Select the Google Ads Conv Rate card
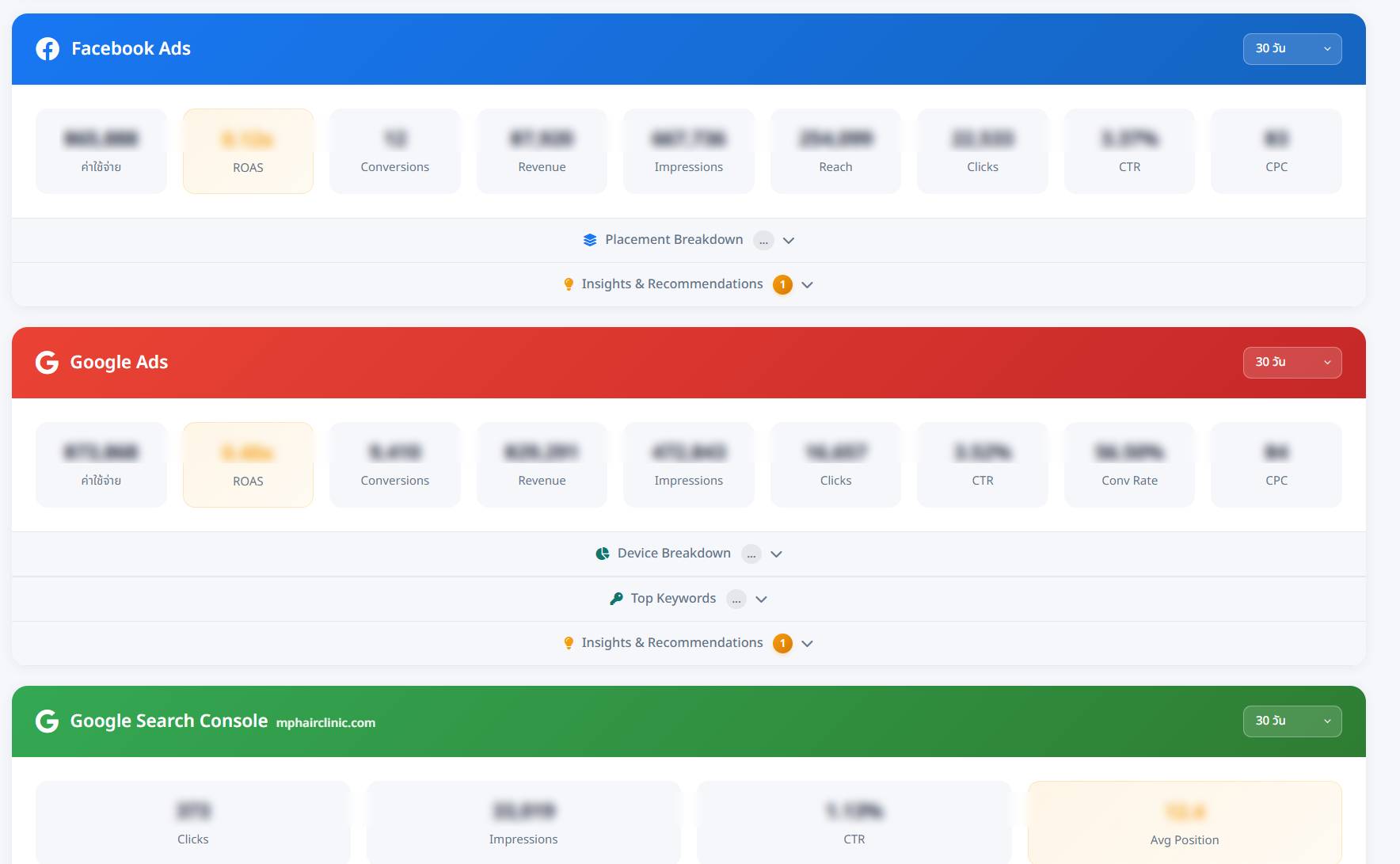 point(1129,465)
